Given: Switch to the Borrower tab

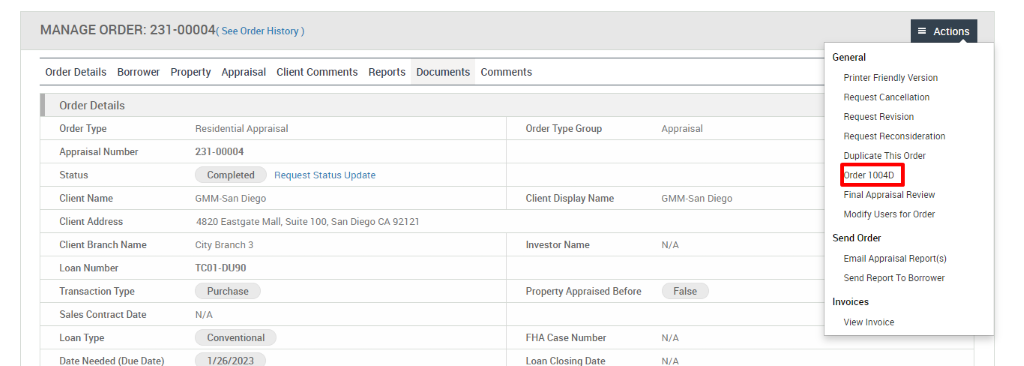Looking at the screenshot, I should [138, 72].
